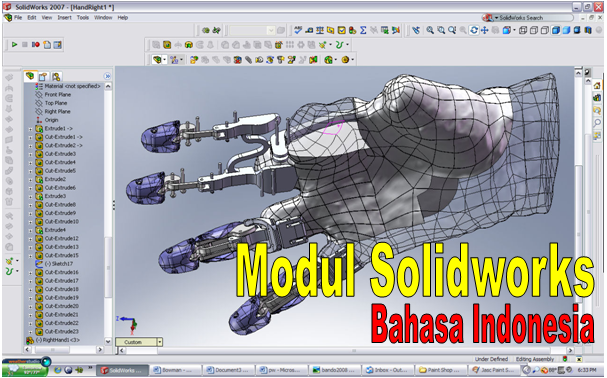
Task: Open the Edit menu
Action: (32, 18)
